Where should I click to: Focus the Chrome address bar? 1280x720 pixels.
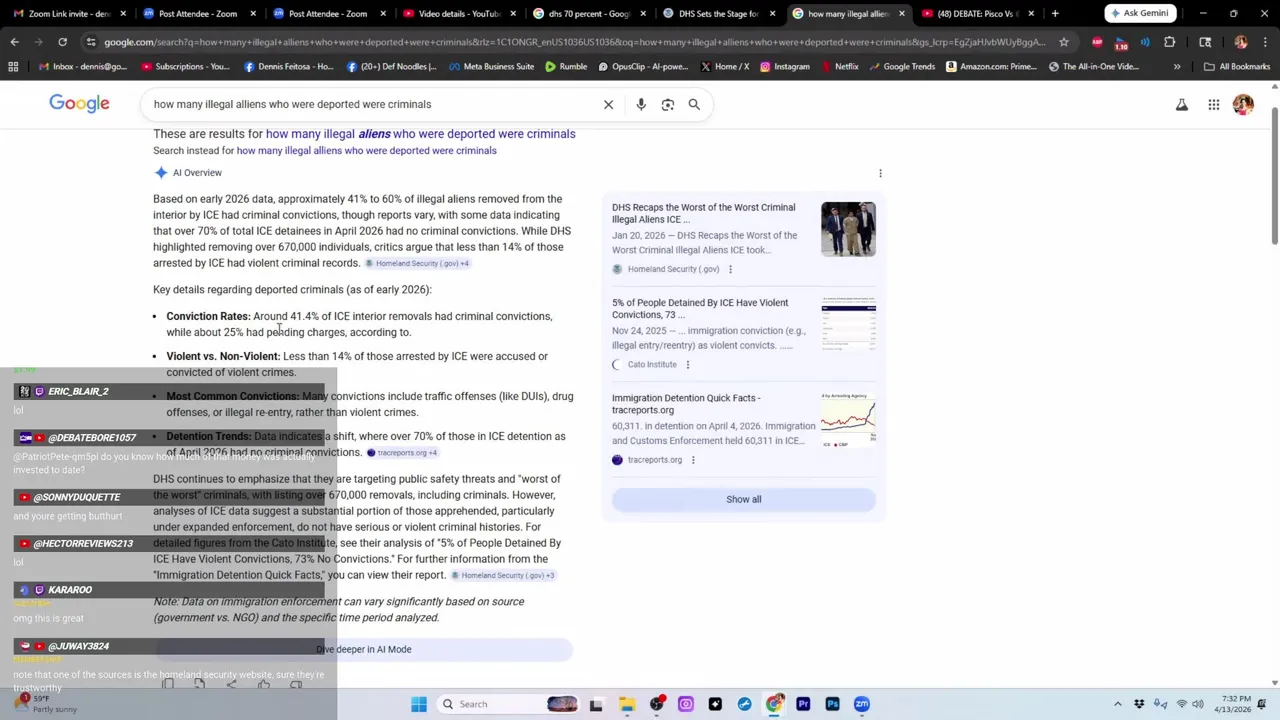pos(575,42)
